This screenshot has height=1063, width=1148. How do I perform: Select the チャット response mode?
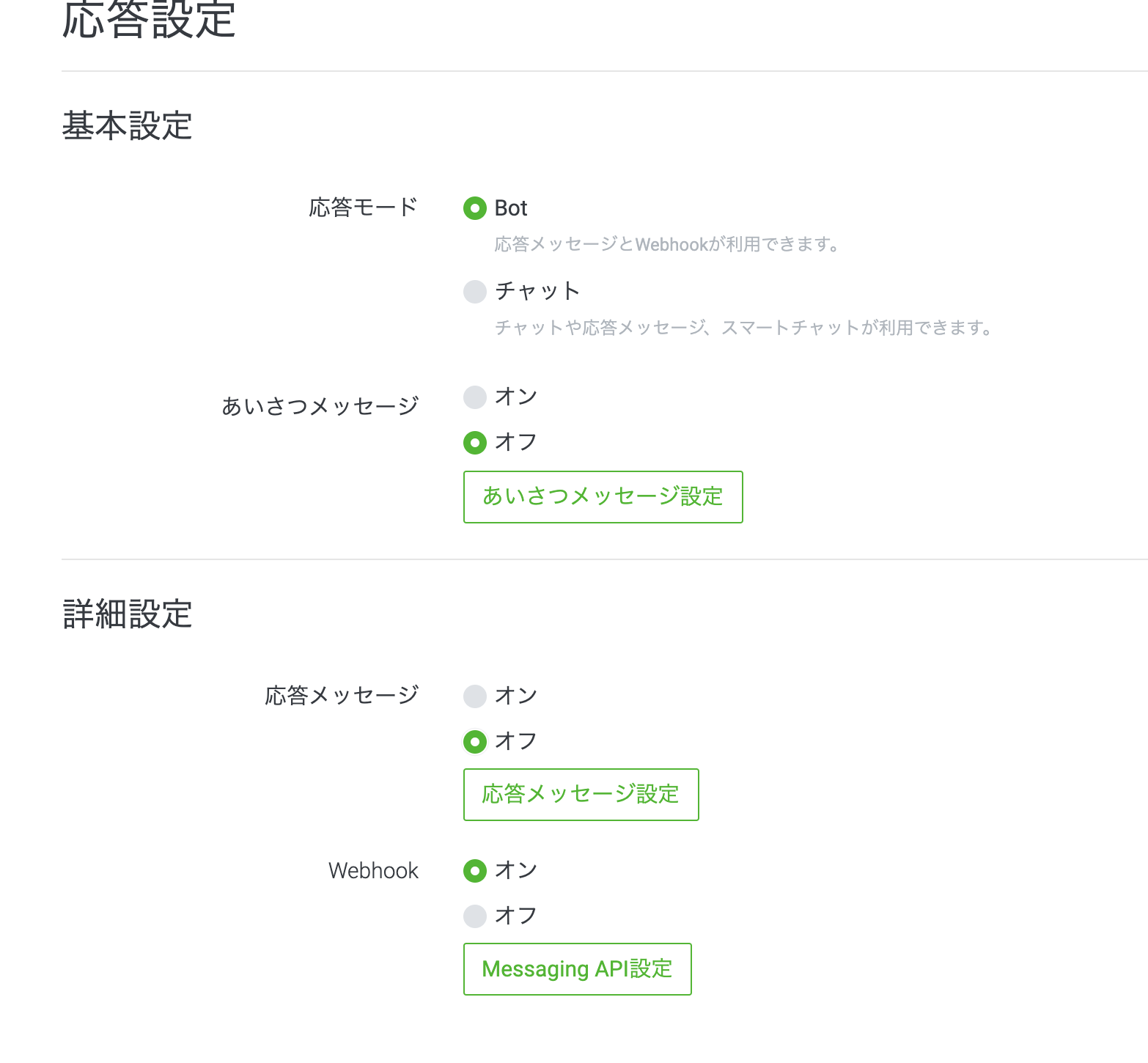[x=475, y=291]
